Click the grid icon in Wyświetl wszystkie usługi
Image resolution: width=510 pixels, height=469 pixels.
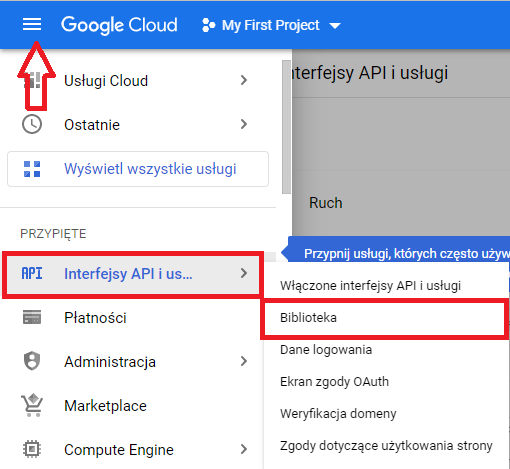[x=32, y=169]
